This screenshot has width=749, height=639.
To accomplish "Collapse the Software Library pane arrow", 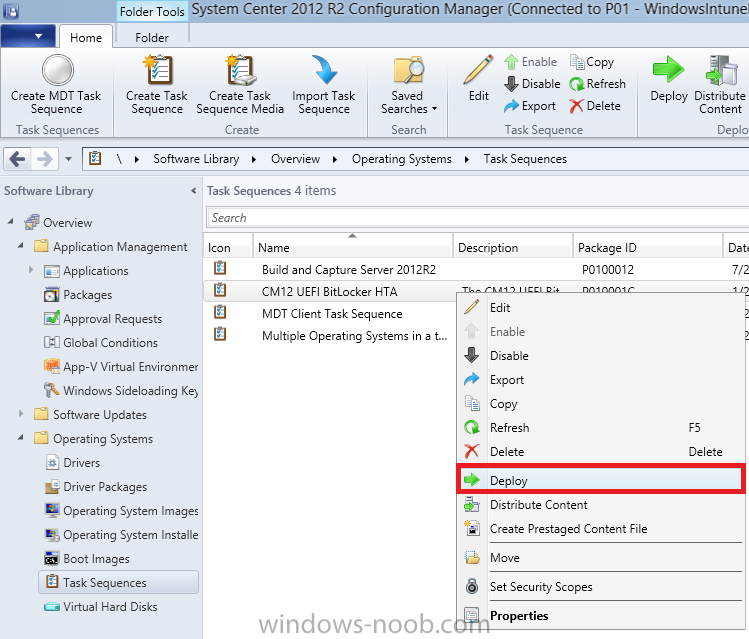I will [193, 191].
